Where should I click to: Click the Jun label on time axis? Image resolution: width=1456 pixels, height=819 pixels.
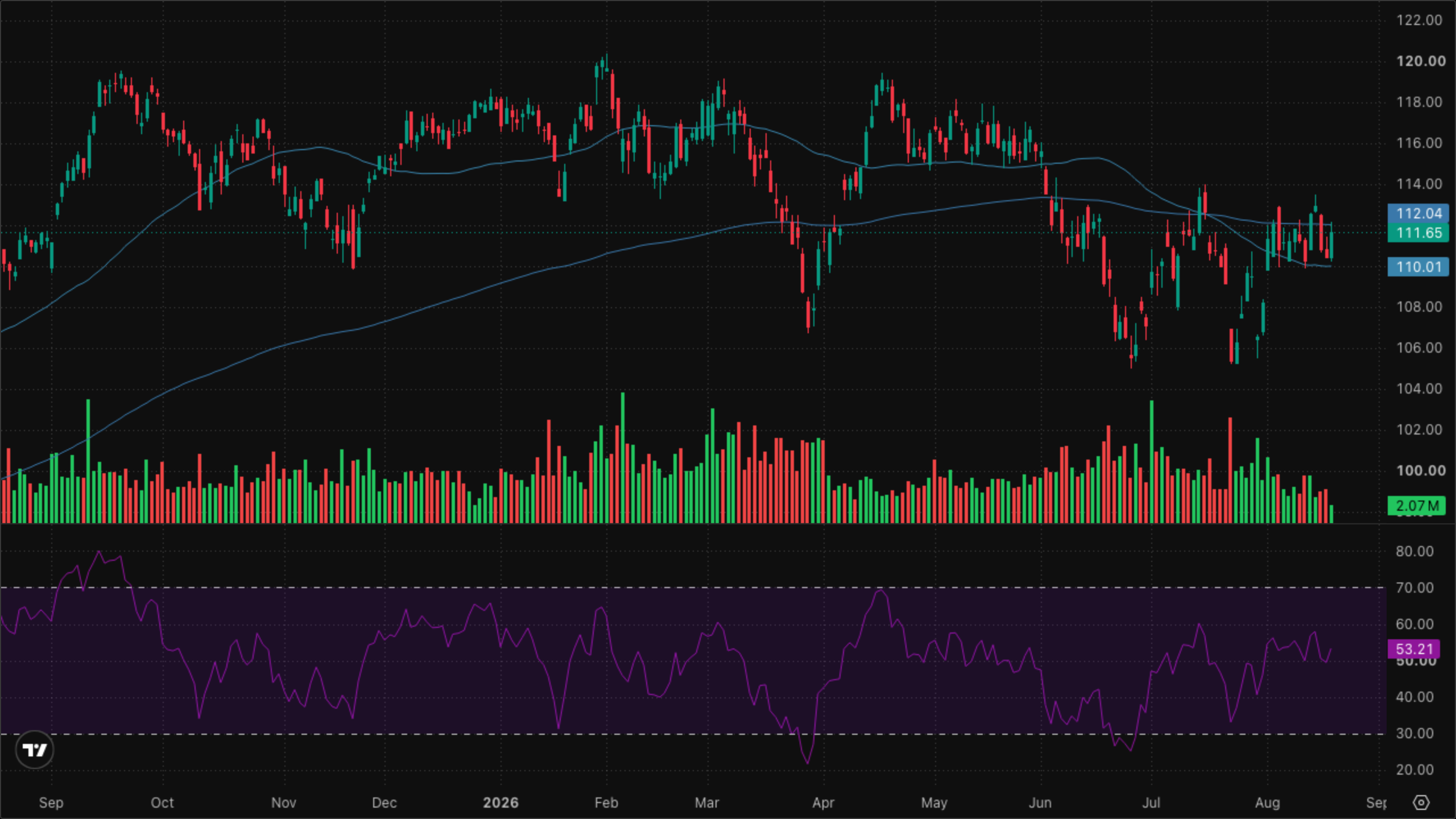[1040, 803]
